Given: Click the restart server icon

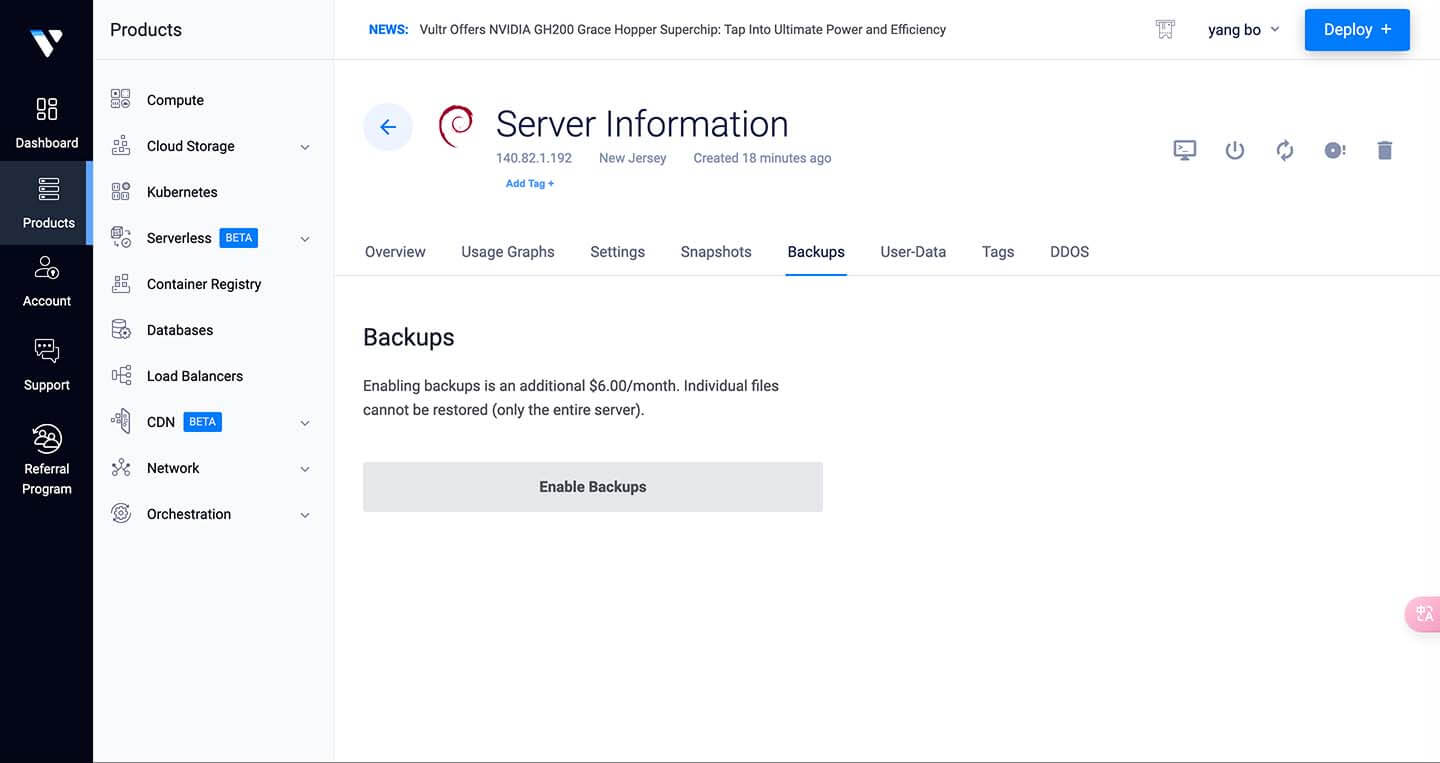Looking at the screenshot, I should click(1285, 150).
